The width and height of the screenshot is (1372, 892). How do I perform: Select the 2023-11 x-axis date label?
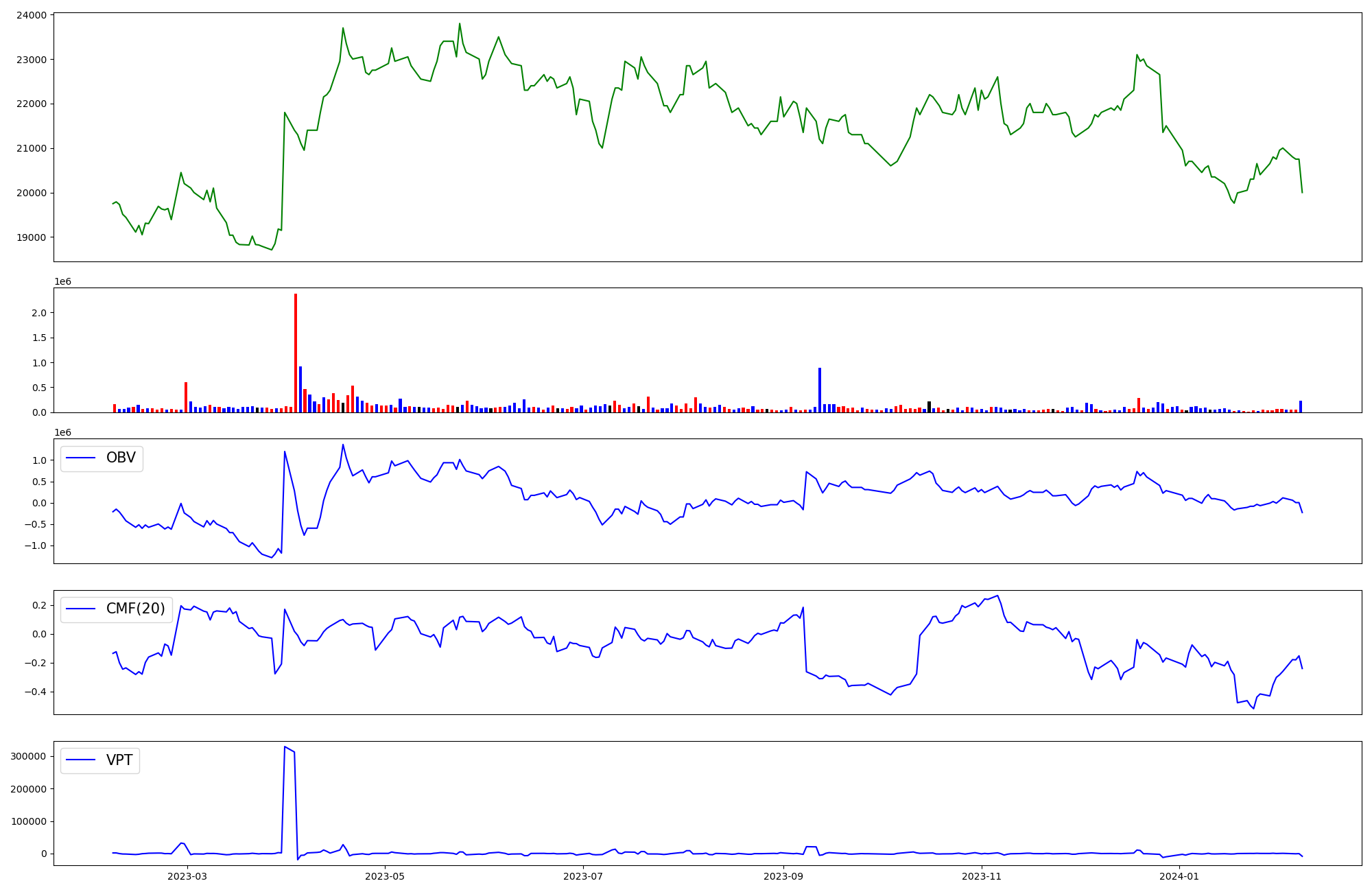point(982,876)
